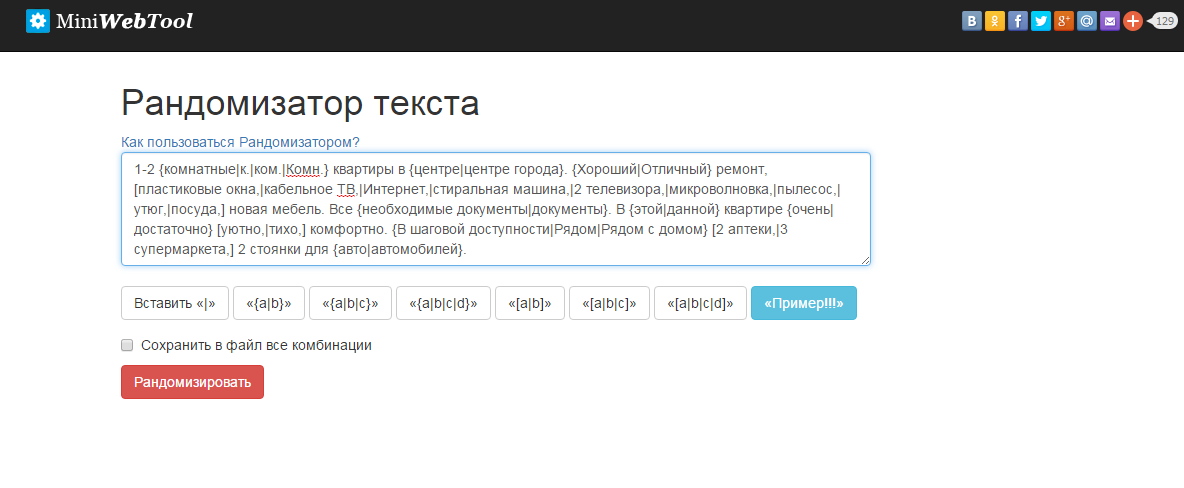Share on Google Plus icon
The height and width of the screenshot is (488, 1184).
click(x=1064, y=21)
